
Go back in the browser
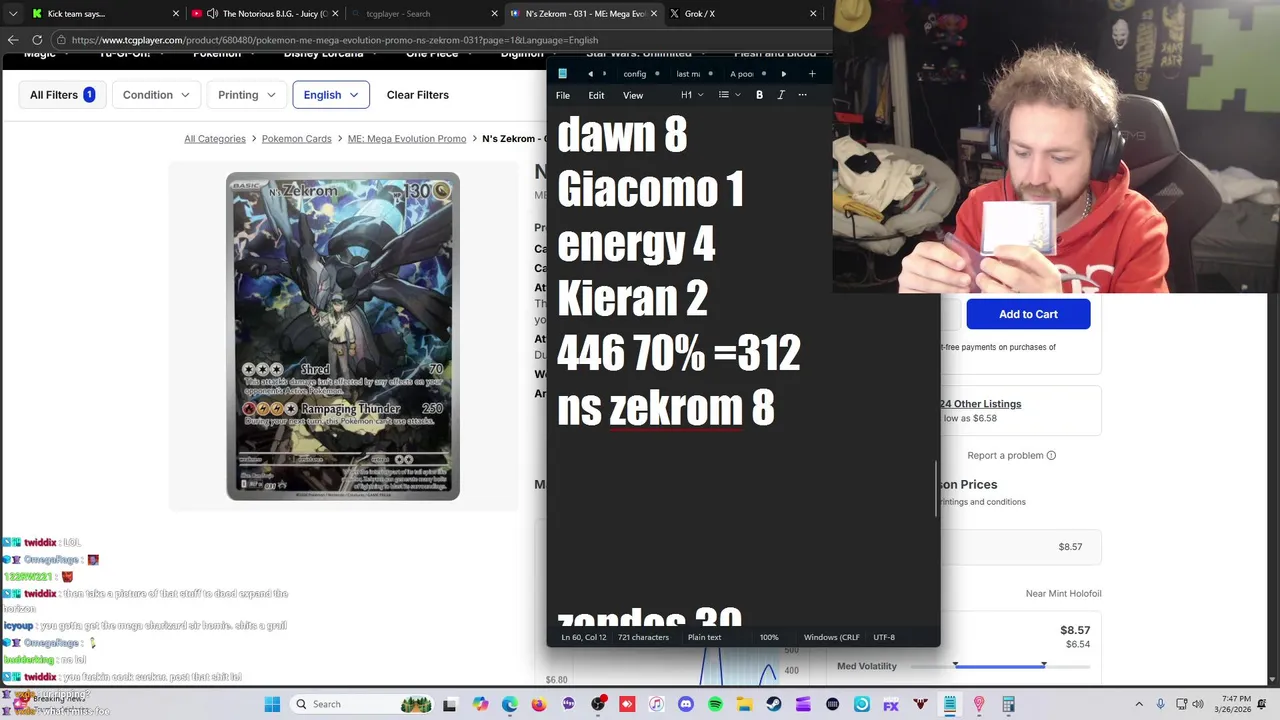pyautogui.click(x=13, y=40)
